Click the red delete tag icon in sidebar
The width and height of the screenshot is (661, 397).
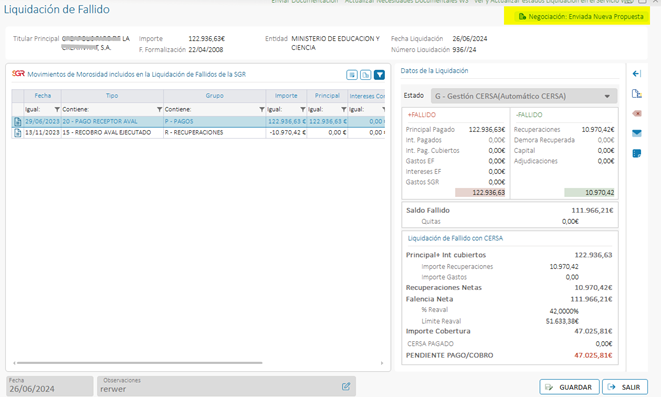pos(637,113)
